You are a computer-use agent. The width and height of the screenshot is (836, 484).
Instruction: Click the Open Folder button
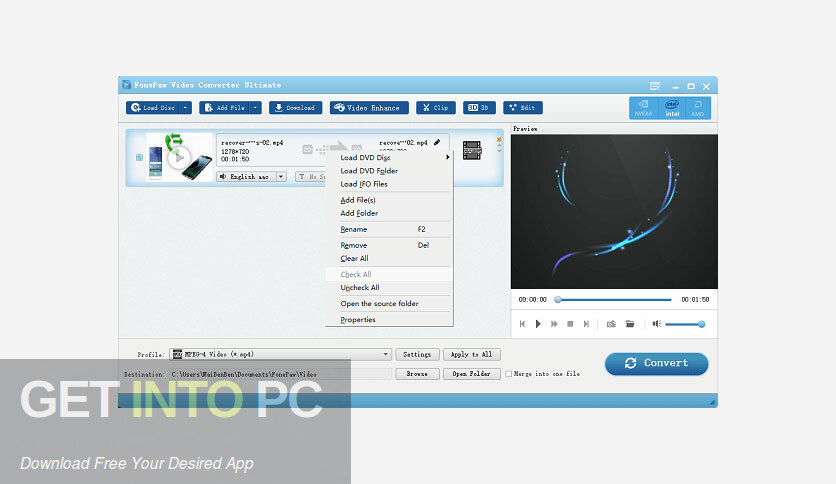tap(471, 374)
